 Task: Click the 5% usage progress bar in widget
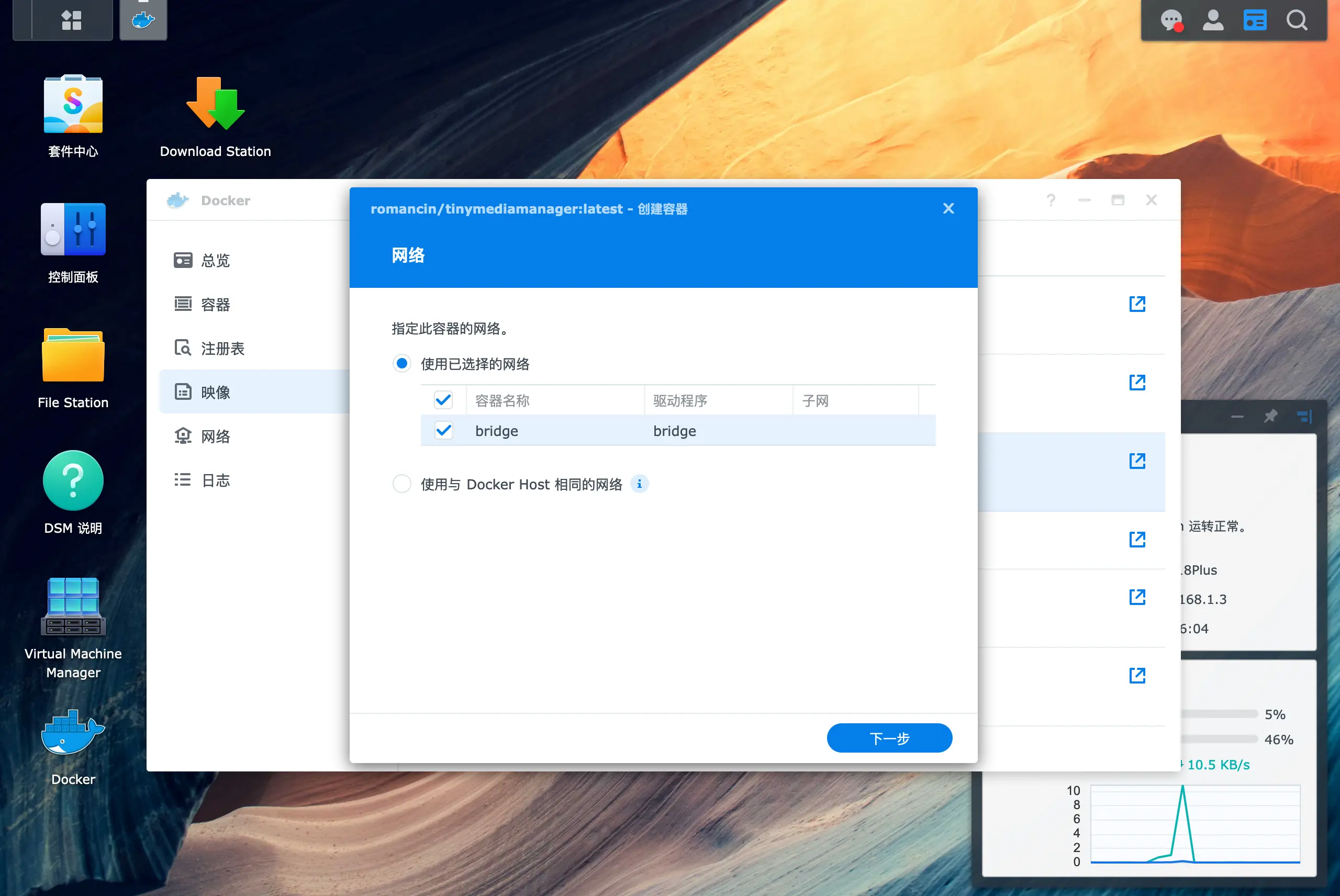coord(1219,714)
